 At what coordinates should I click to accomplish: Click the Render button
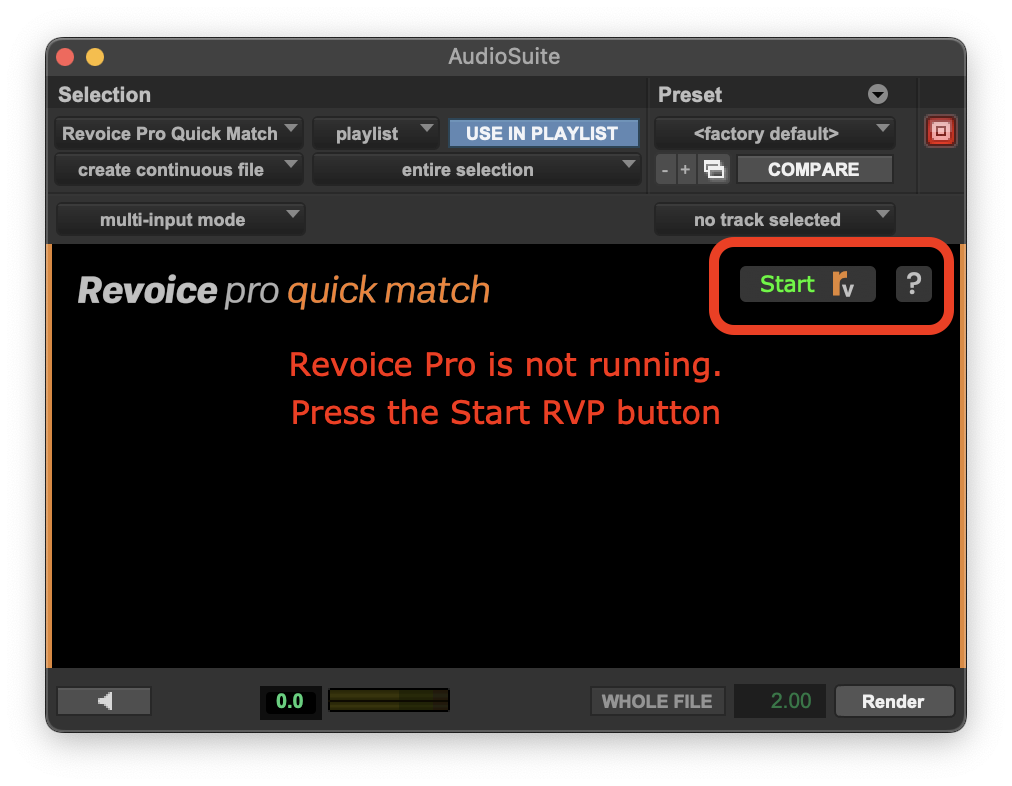coord(893,701)
